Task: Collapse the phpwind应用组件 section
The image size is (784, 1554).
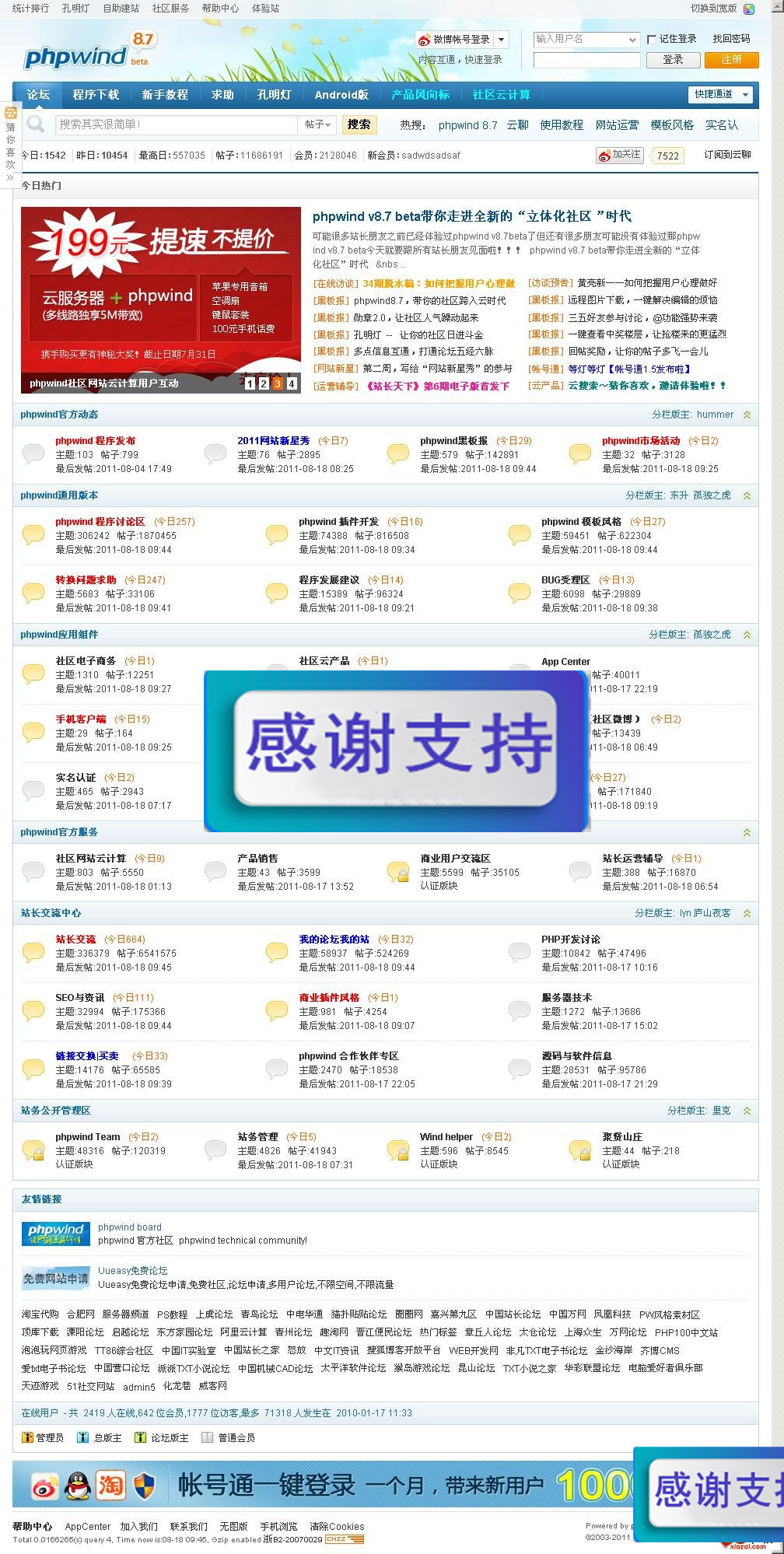Action: (x=747, y=635)
